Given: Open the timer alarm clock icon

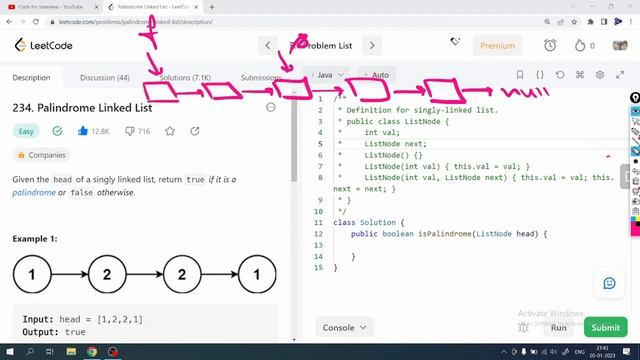Looking at the screenshot, I should [x=550, y=45].
